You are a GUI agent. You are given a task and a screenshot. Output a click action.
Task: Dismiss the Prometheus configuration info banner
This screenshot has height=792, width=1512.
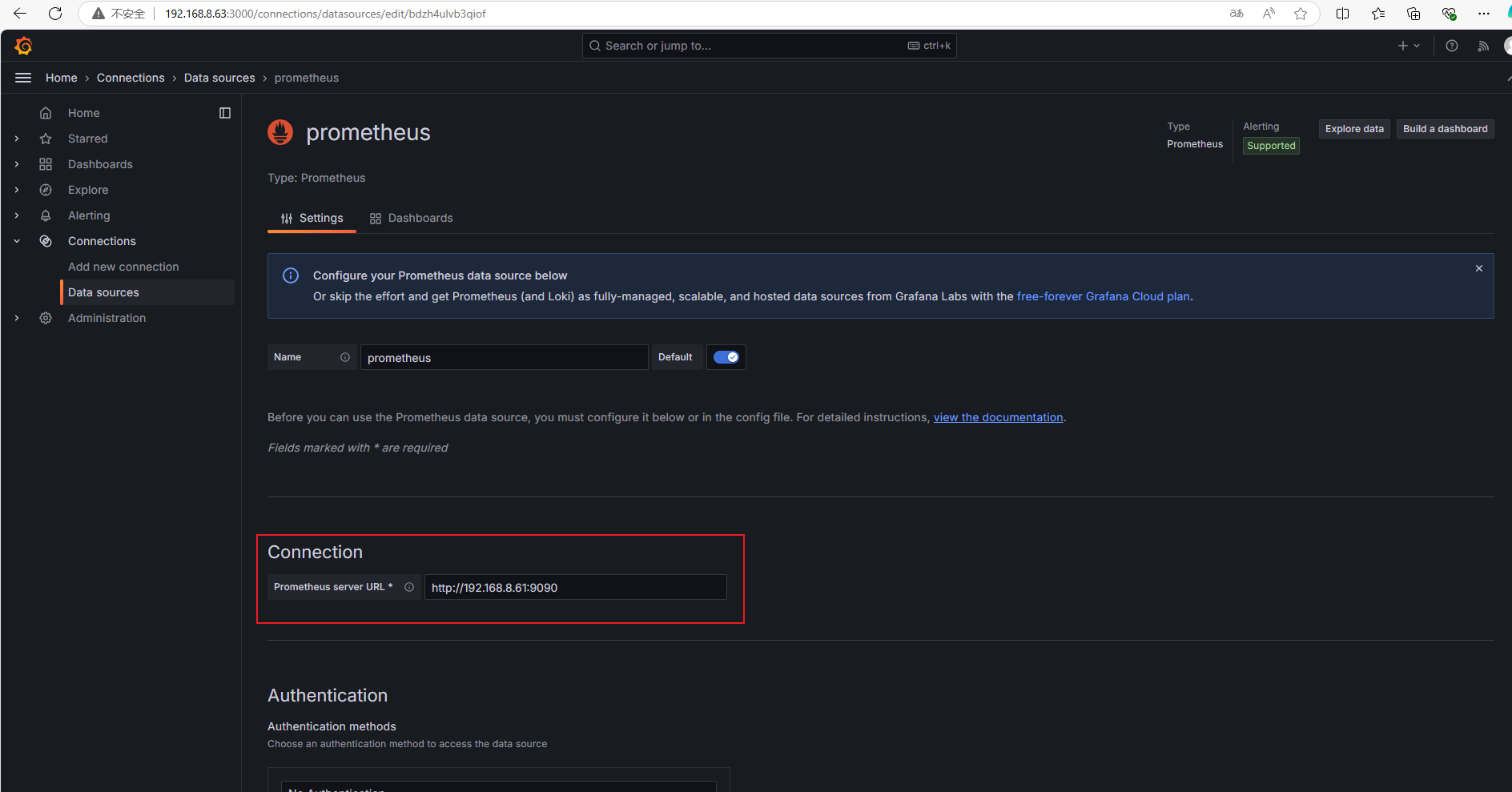1478,268
